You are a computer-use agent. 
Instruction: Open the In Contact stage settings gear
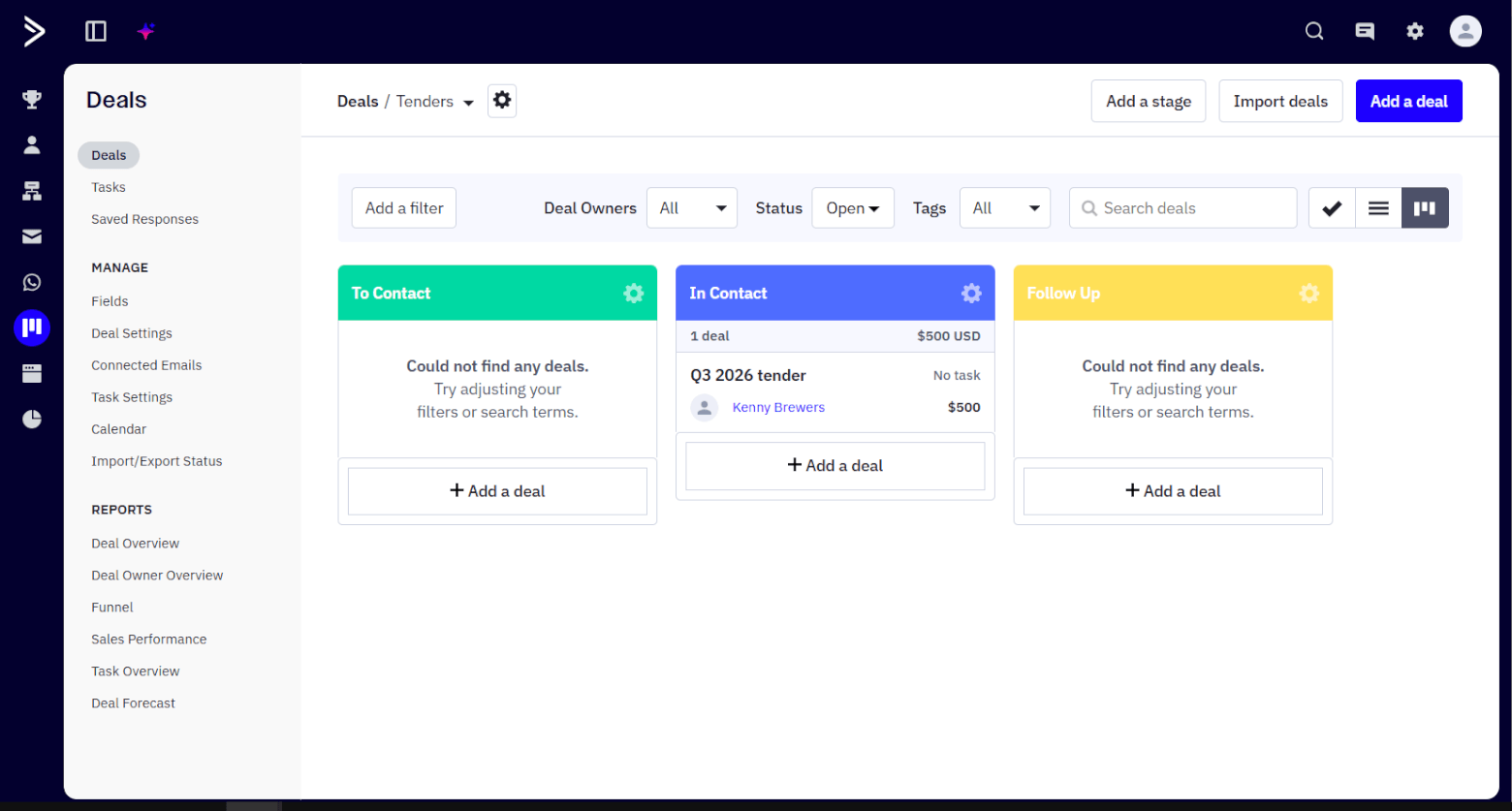pos(970,293)
